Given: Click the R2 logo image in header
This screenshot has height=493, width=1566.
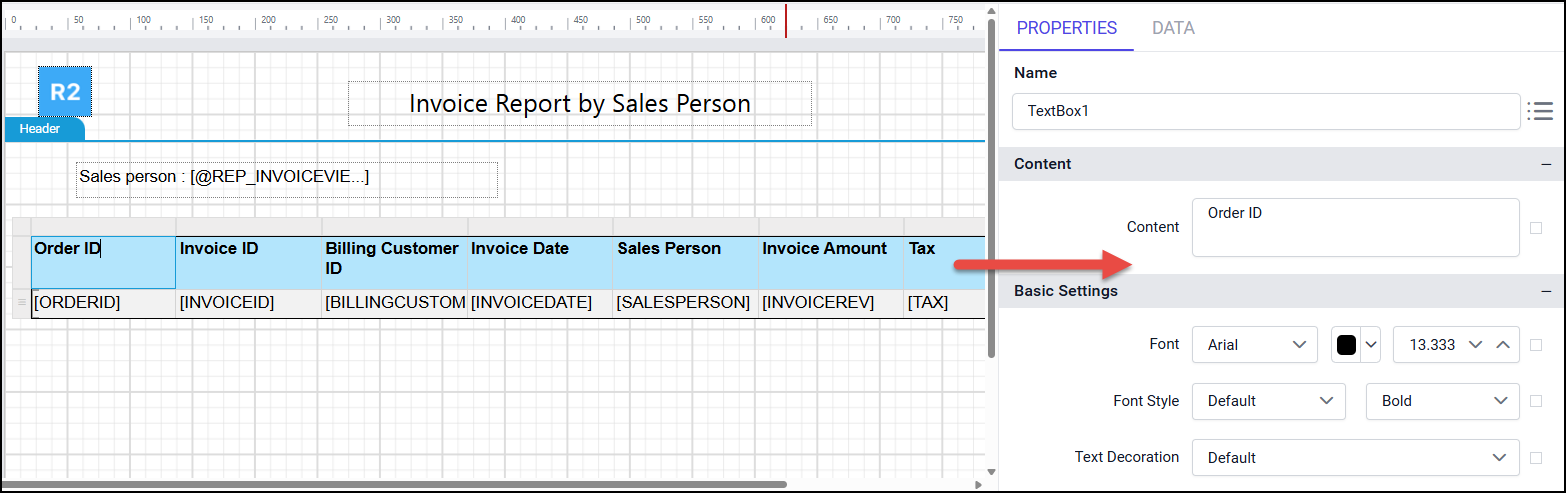Looking at the screenshot, I should point(65,92).
